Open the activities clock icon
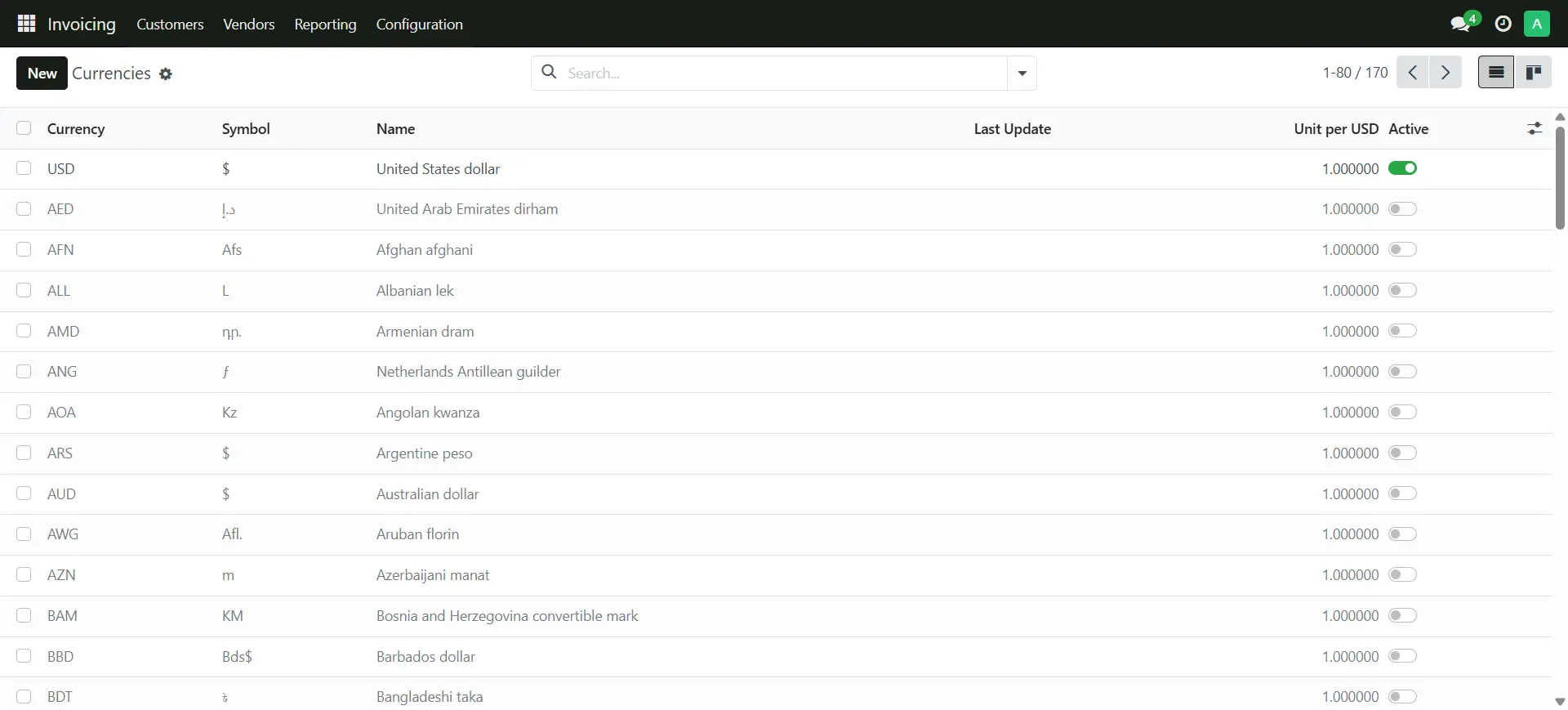Viewport: 1568px width, 710px height. (x=1503, y=24)
